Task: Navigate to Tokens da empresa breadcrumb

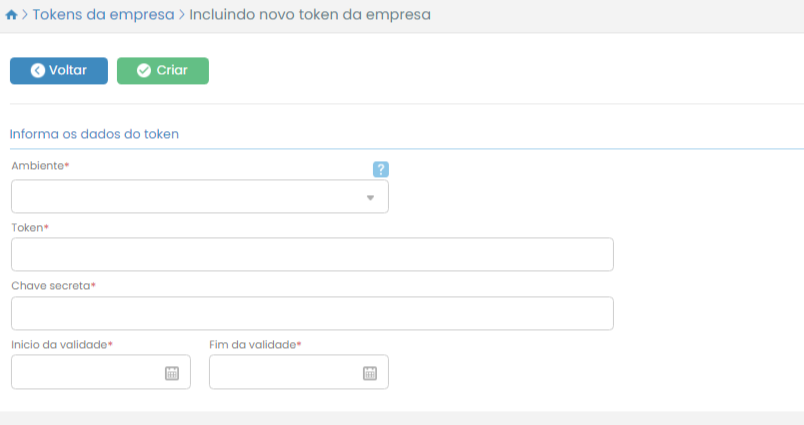Action: 103,16
